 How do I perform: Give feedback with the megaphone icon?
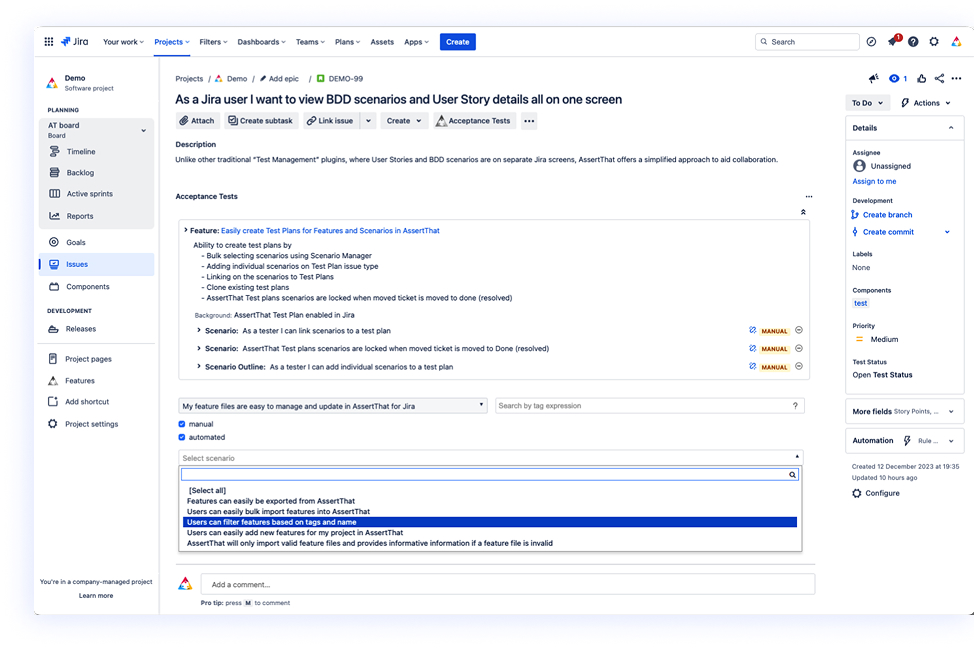(x=873, y=78)
